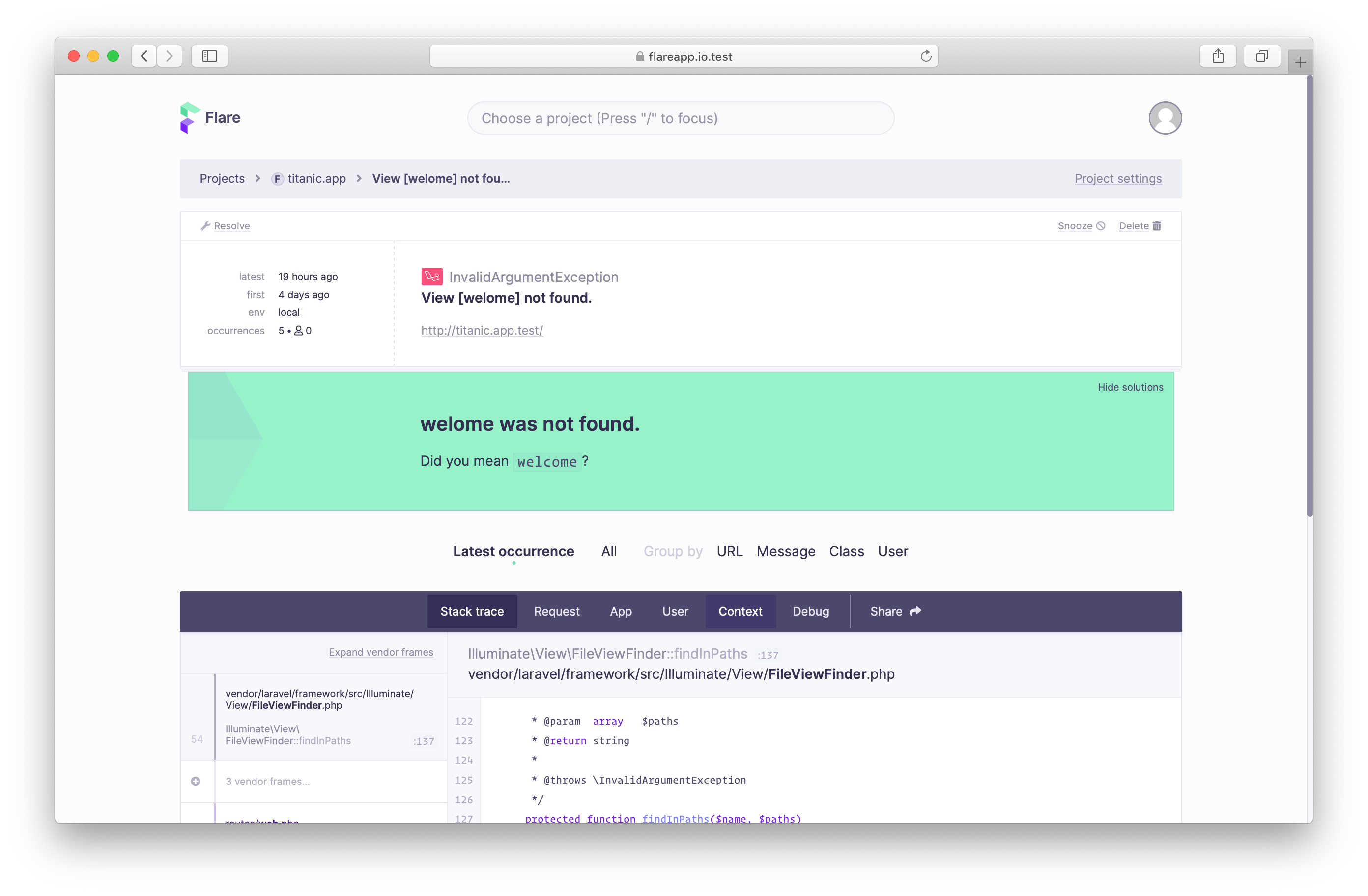Viewport: 1368px width, 896px height.
Task: Open the user avatar profile menu
Action: (1165, 118)
